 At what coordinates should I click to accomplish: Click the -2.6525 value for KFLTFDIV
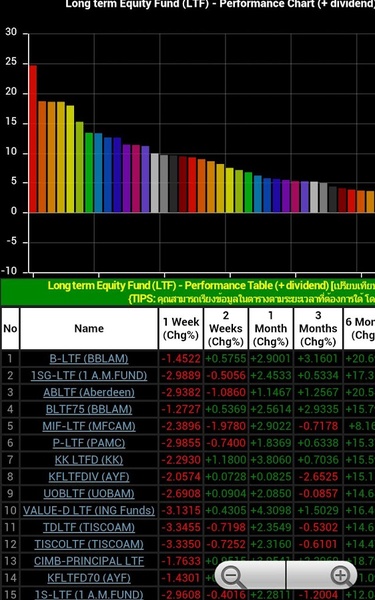coord(318,476)
